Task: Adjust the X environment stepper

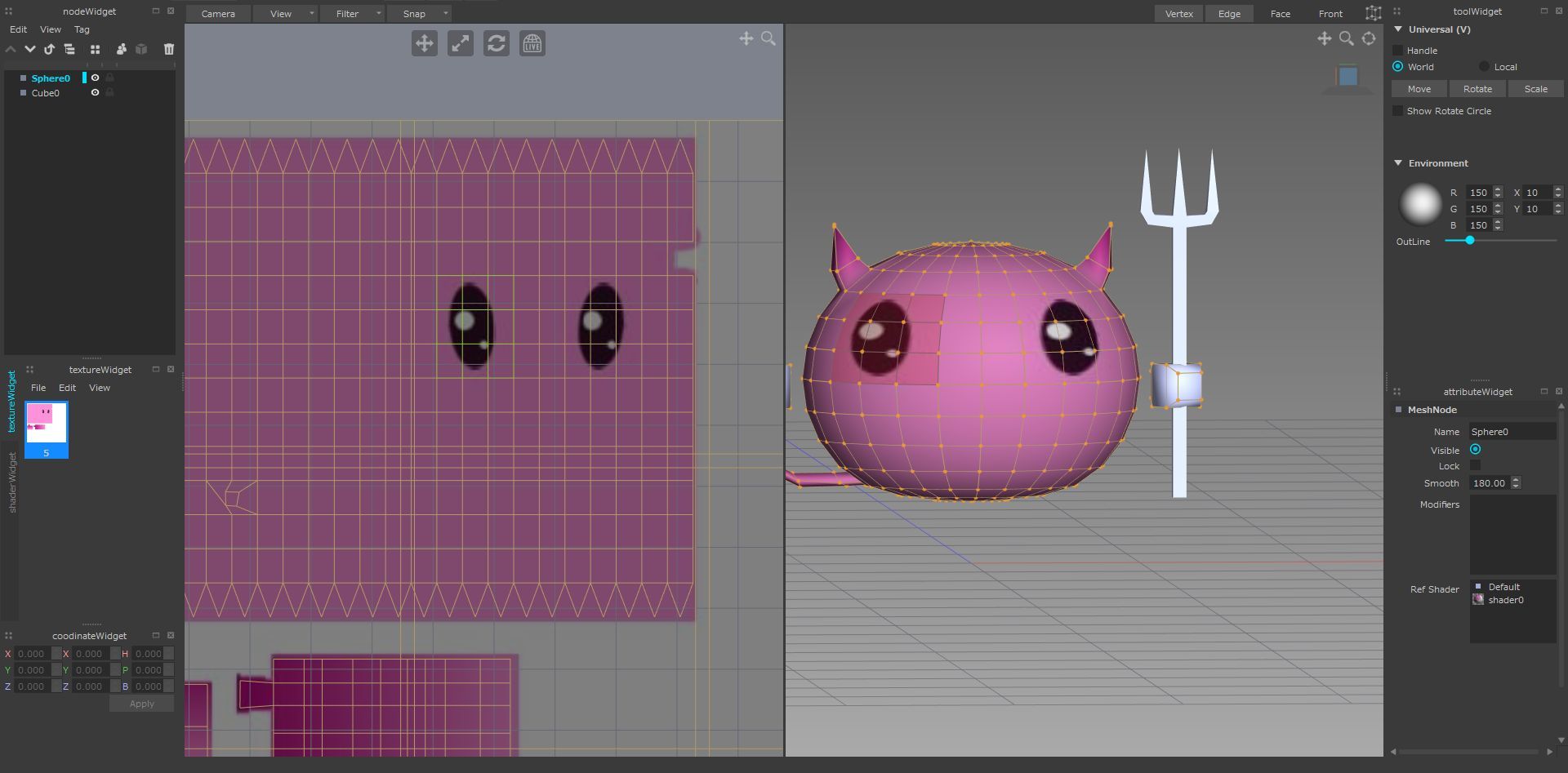Action: 1558,193
